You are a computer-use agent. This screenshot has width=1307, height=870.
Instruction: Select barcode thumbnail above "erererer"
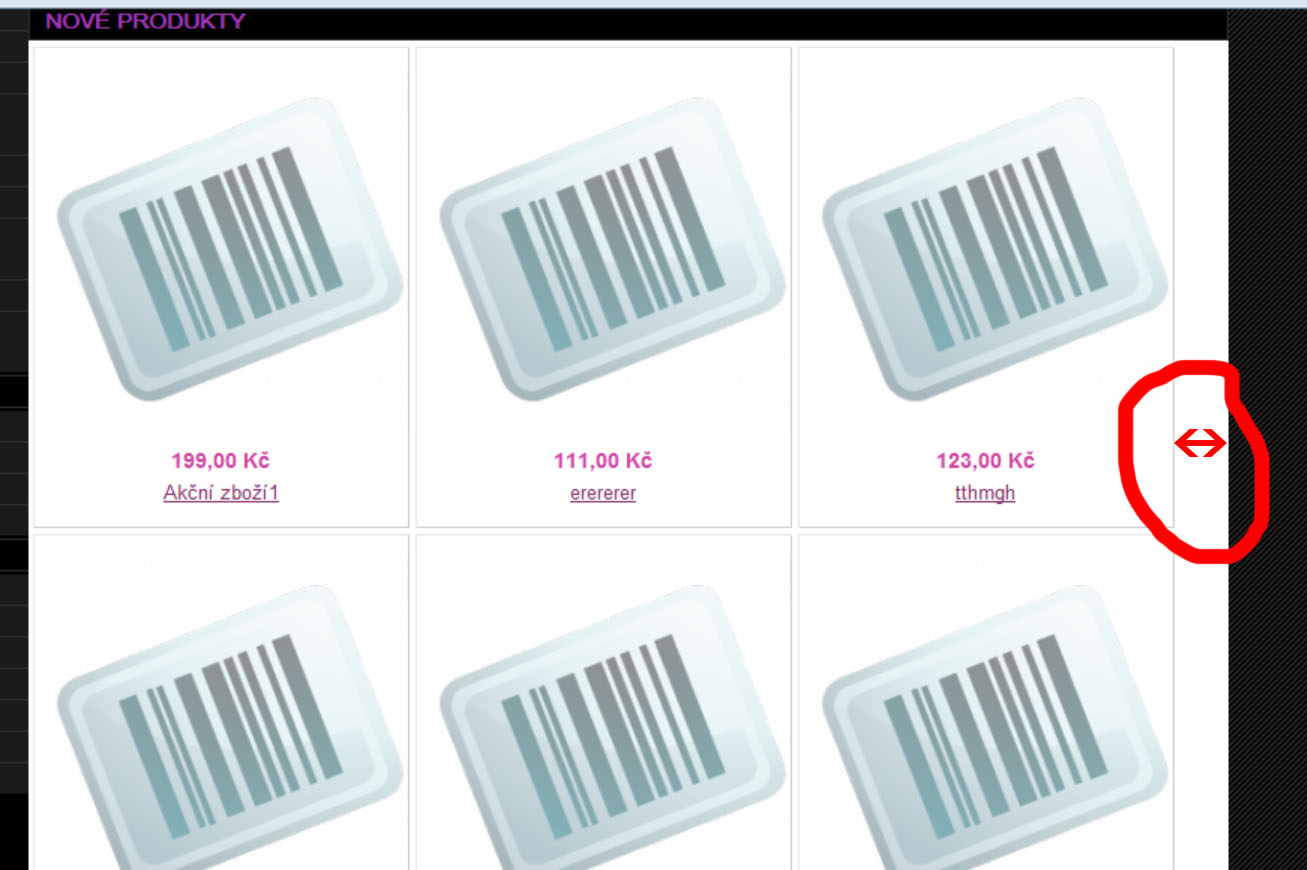[x=612, y=248]
